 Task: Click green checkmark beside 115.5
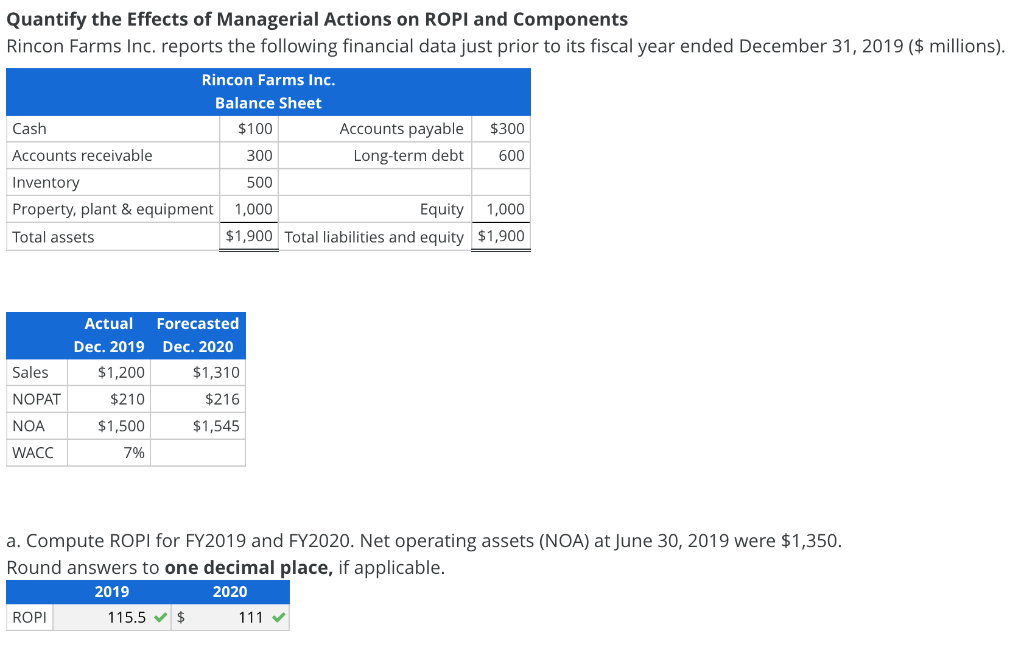pos(161,618)
